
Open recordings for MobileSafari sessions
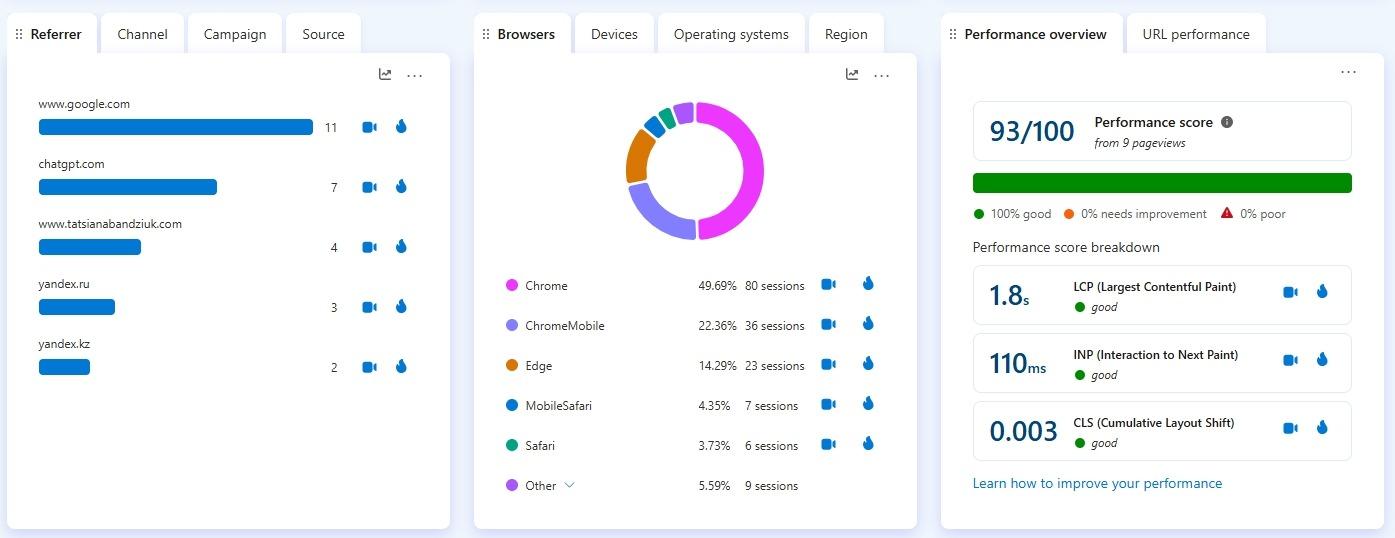(828, 405)
